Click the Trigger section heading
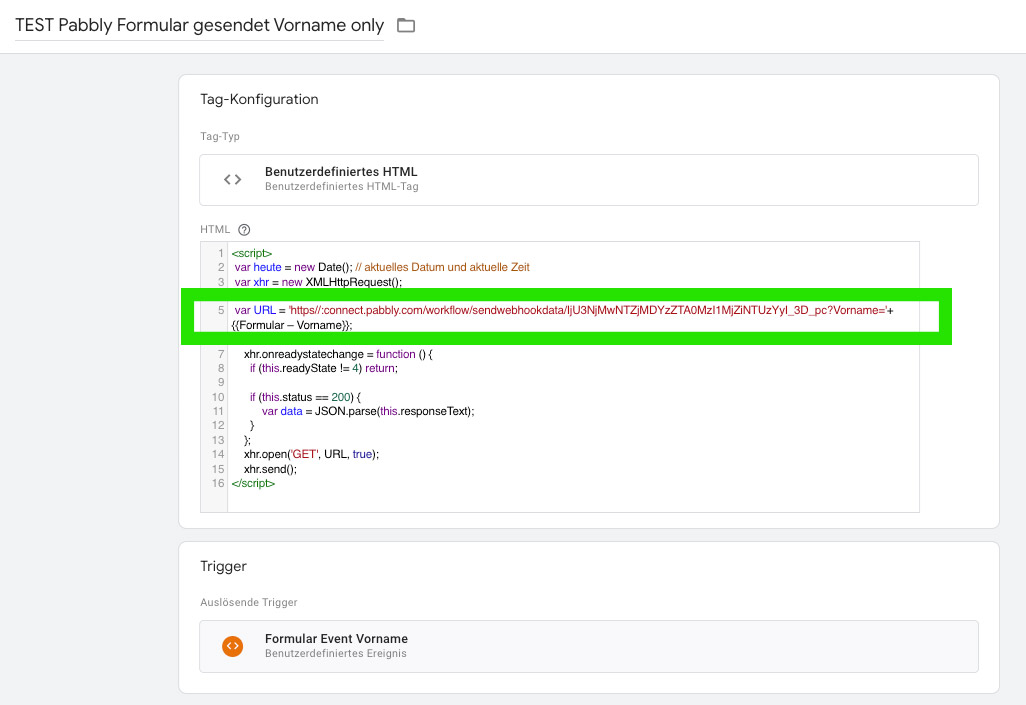This screenshot has height=705, width=1026. pos(223,566)
